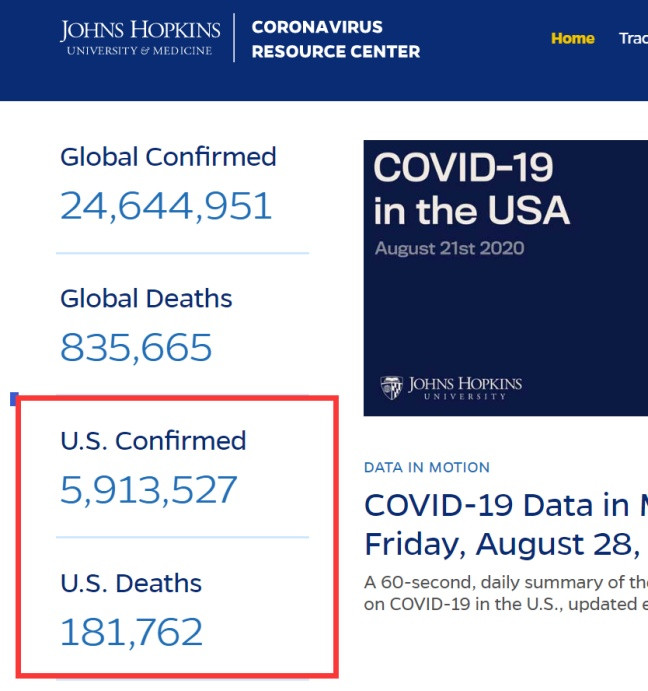Image resolution: width=648 pixels, height=691 pixels.
Task: Open the Coronavirus Resource Center title link
Action: click(x=335, y=39)
